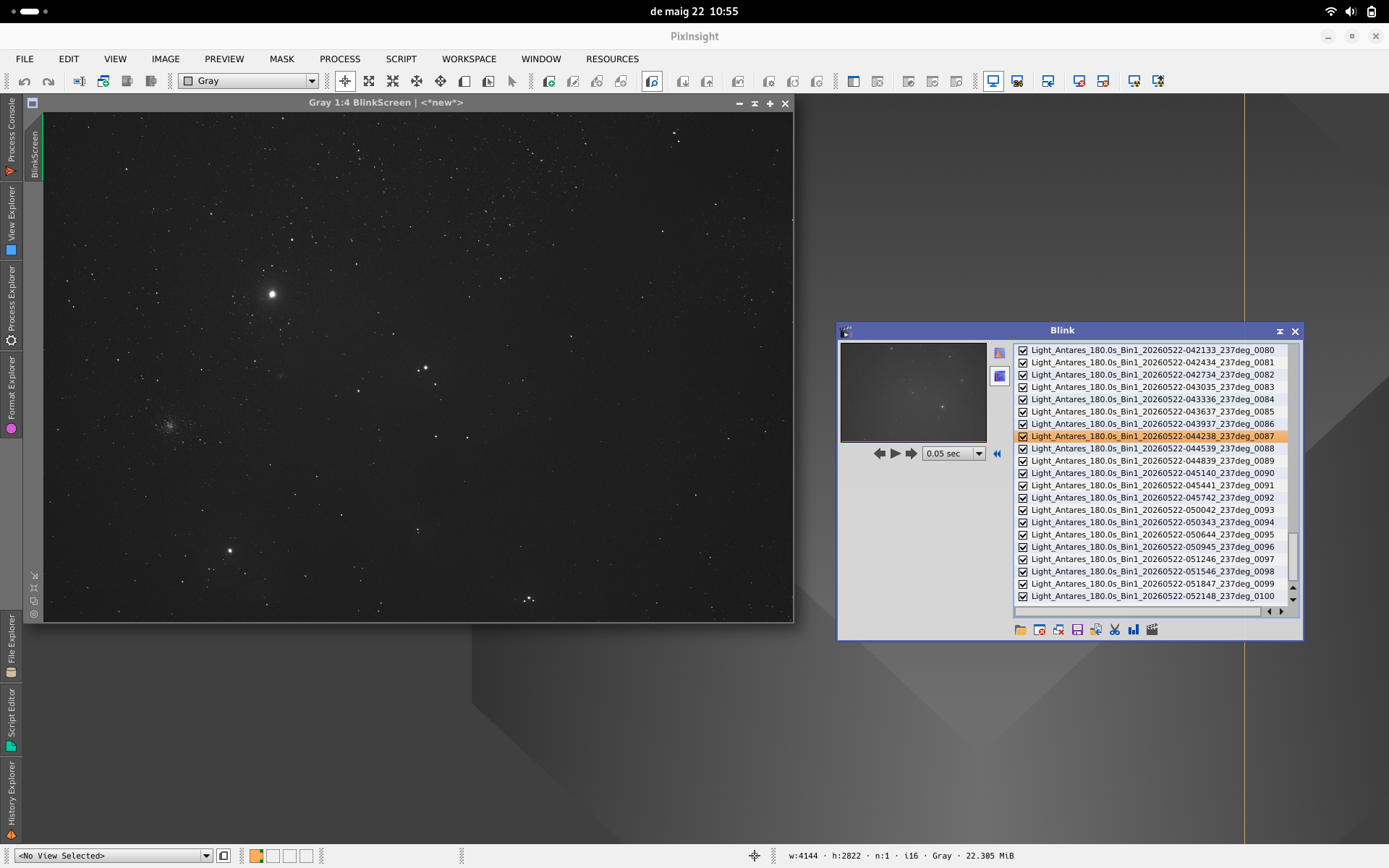Click the 24-bit screen transfer icon
This screenshot has width=1389, height=868.
click(x=1017, y=82)
